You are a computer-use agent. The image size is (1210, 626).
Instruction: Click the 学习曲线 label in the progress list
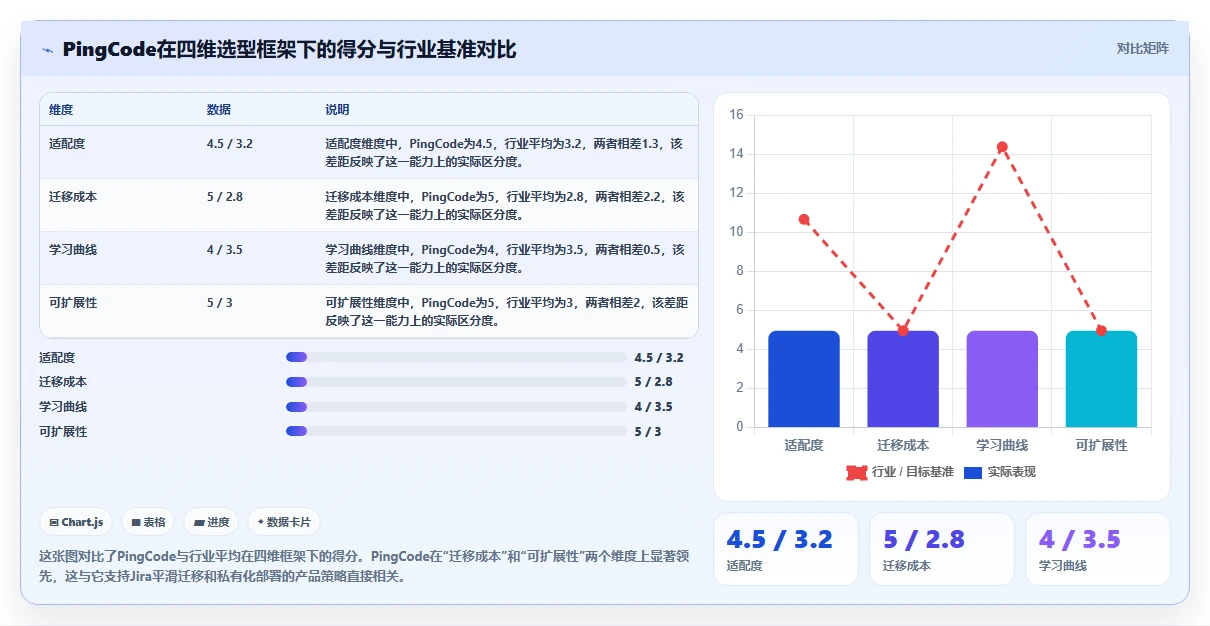click(x=63, y=407)
